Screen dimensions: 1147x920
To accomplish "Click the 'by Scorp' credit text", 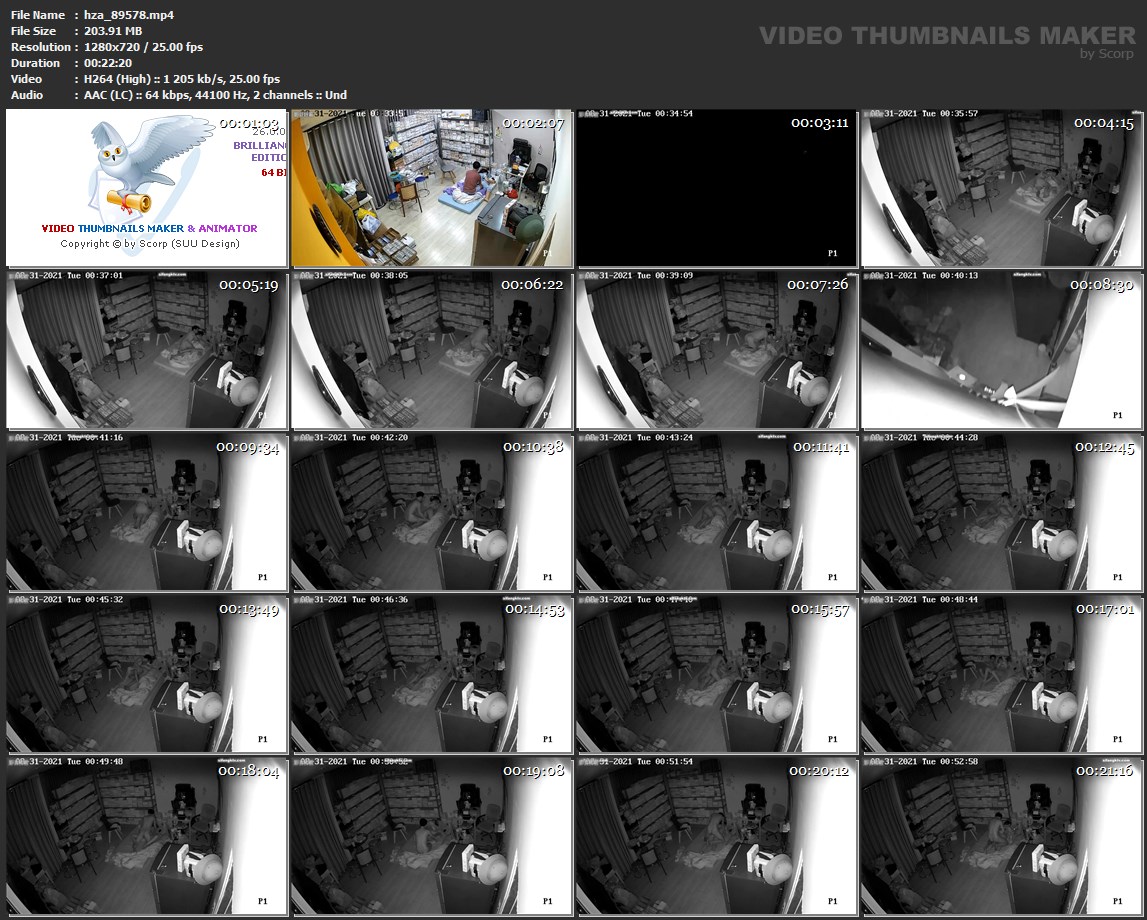I will click(1107, 54).
